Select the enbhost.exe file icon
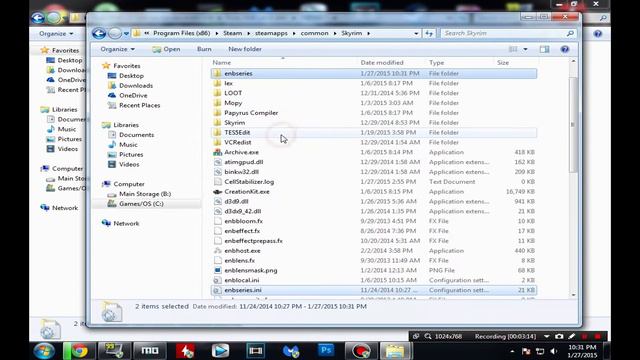The height and width of the screenshot is (360, 640). [218, 251]
